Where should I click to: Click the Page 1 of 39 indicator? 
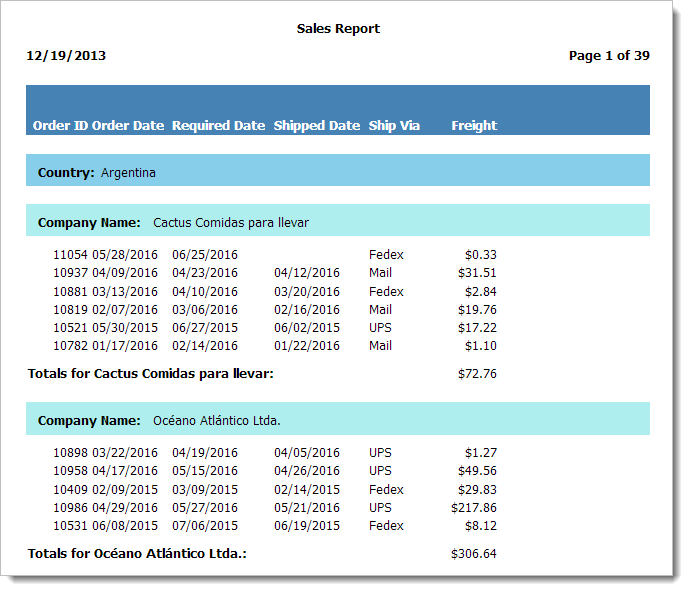click(608, 56)
